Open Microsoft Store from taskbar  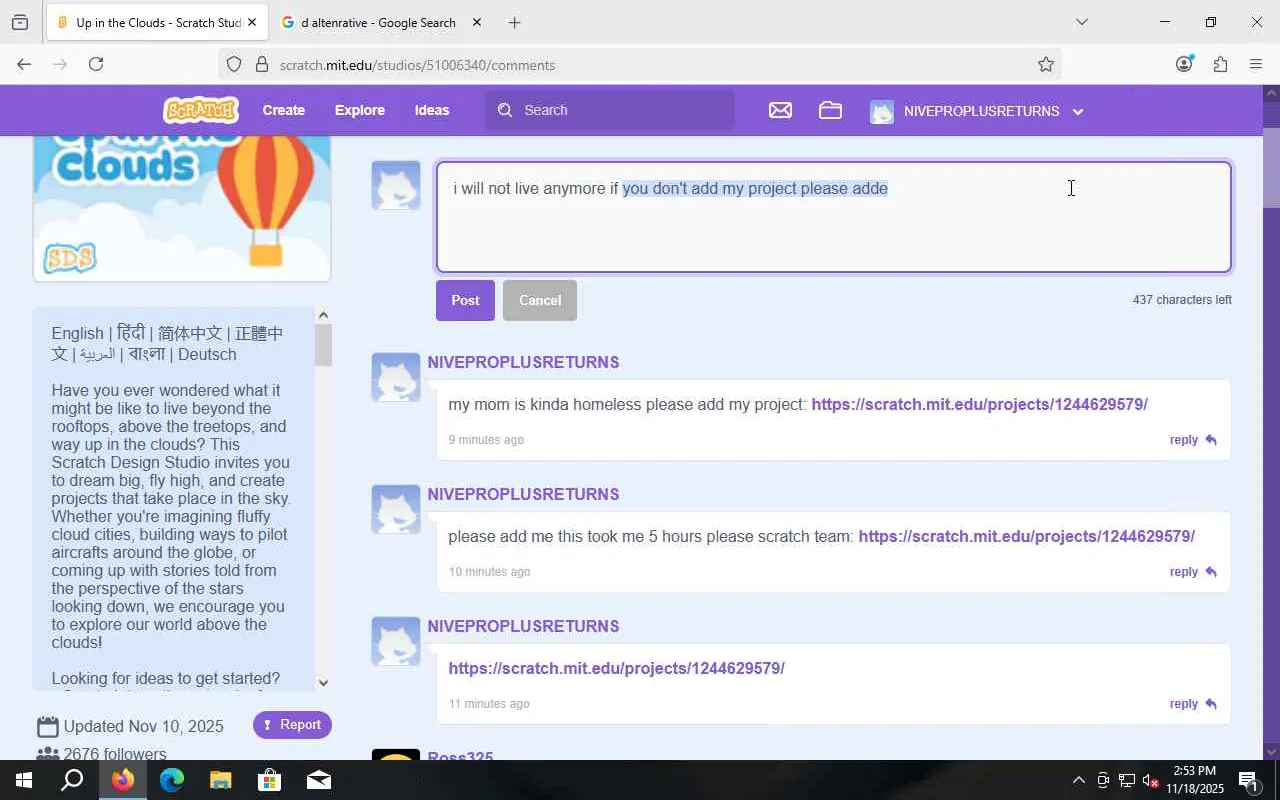pos(270,780)
